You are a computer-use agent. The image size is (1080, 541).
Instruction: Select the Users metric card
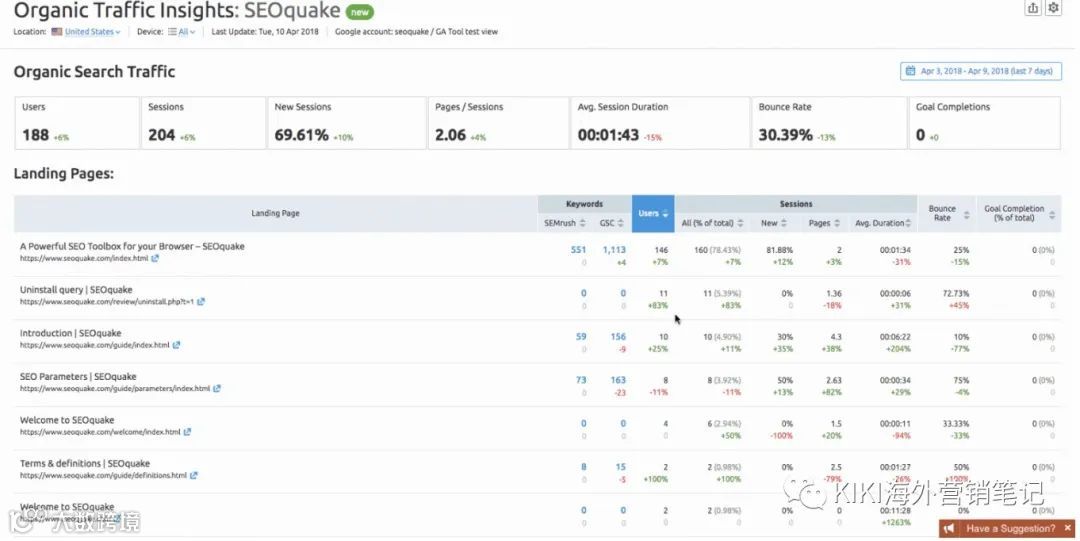[77, 123]
